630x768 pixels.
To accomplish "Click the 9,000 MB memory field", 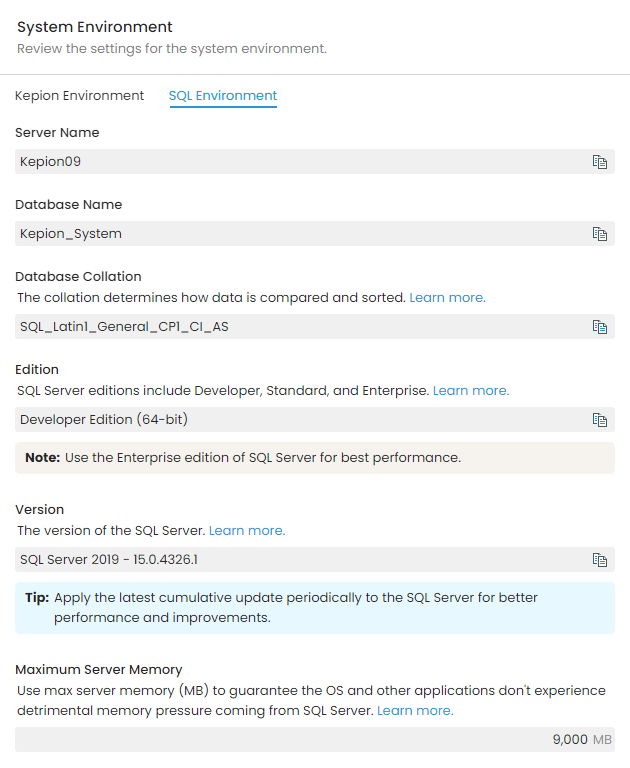I will pyautogui.click(x=315, y=740).
